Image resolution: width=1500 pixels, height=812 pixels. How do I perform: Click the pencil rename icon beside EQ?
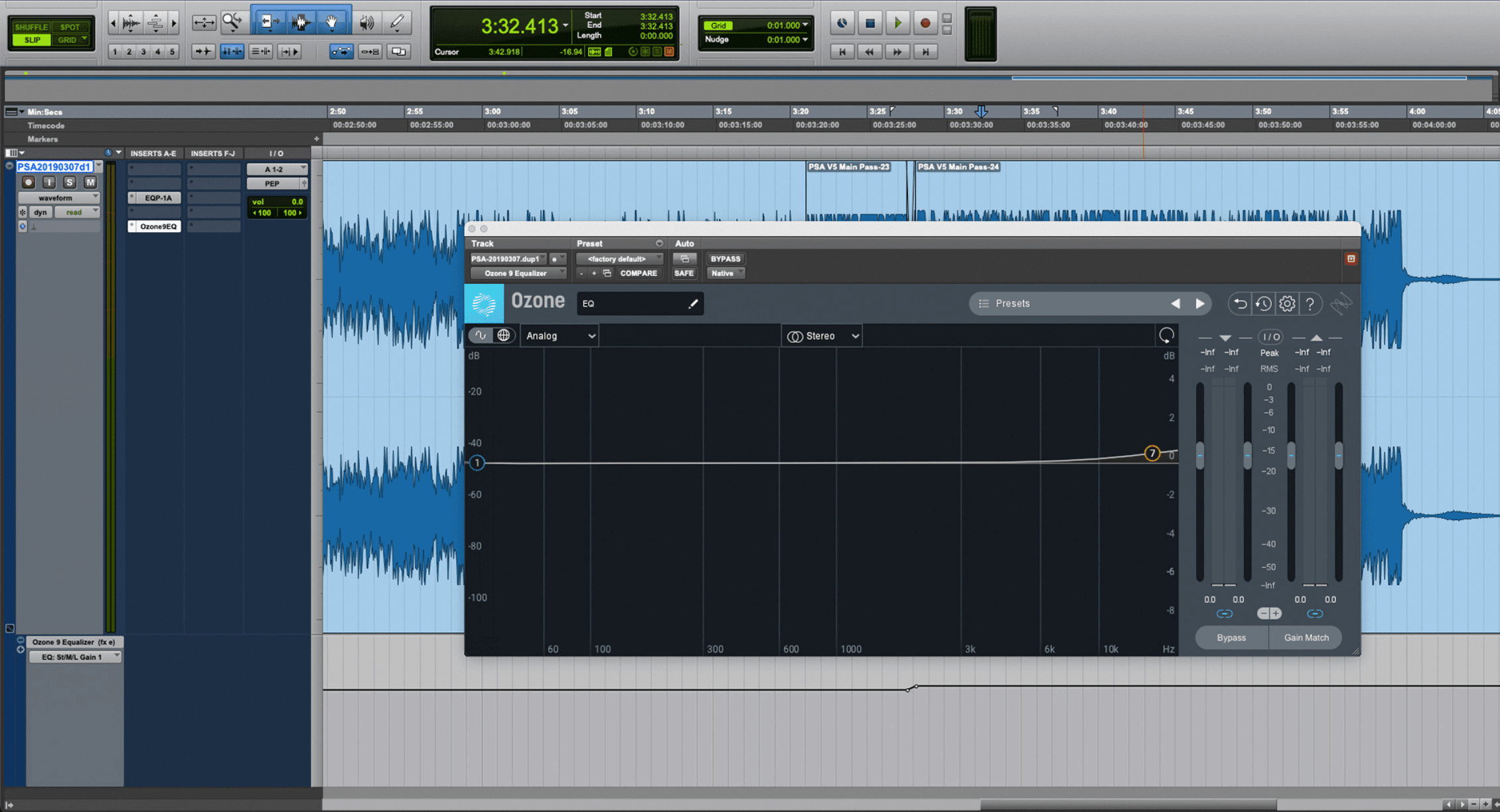pyautogui.click(x=693, y=304)
